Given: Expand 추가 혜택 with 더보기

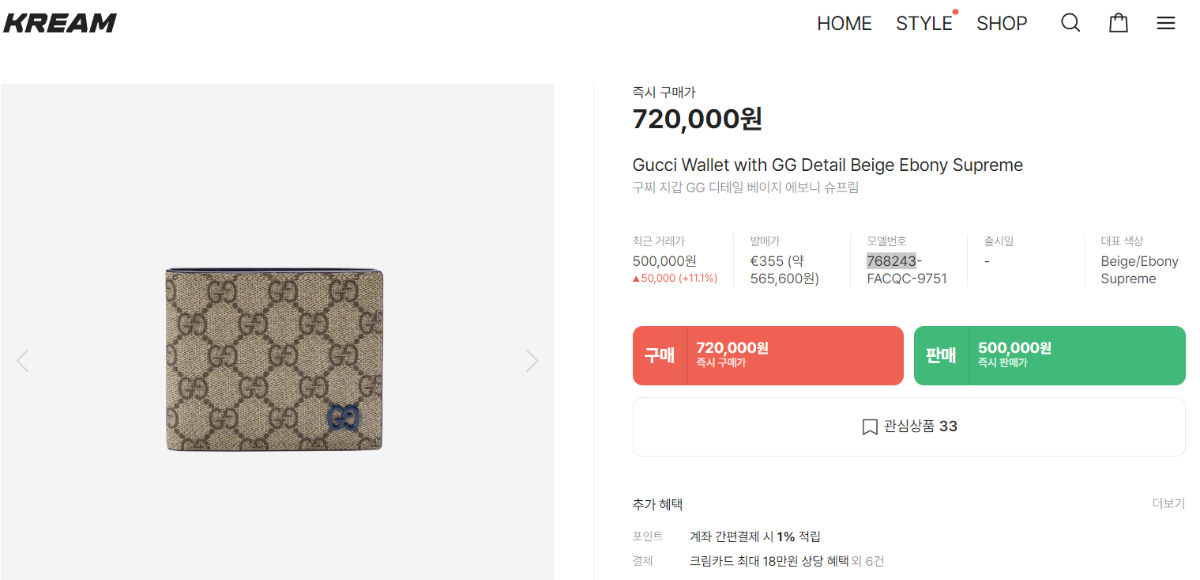Looking at the screenshot, I should click(x=1168, y=504).
